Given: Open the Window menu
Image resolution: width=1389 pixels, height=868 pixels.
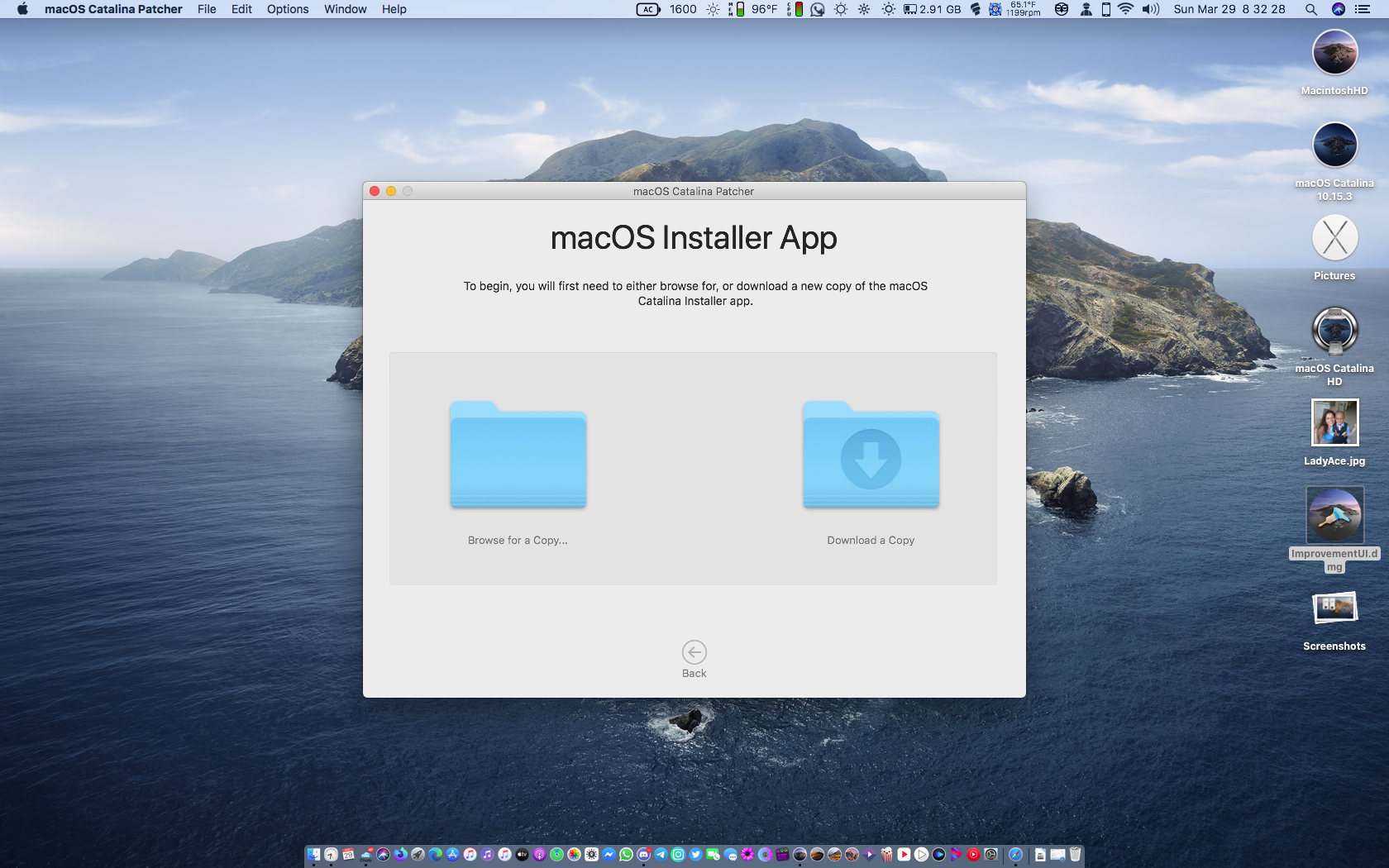Looking at the screenshot, I should click(x=346, y=9).
